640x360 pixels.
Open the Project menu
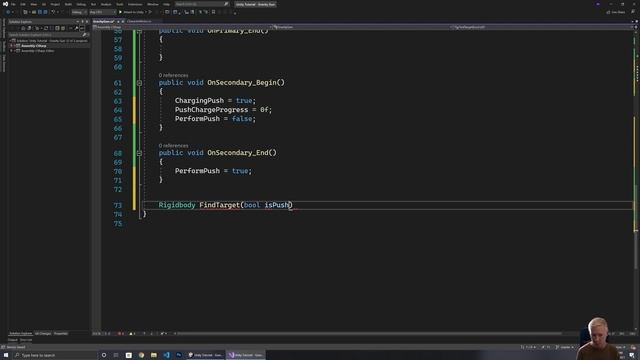tap(55, 4)
